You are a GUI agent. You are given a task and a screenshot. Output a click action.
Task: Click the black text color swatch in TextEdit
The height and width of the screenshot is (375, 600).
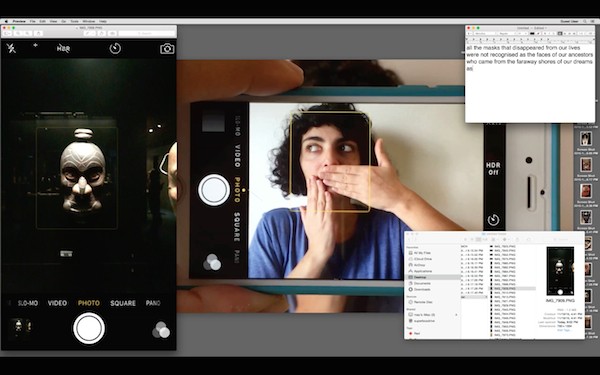[x=532, y=34]
